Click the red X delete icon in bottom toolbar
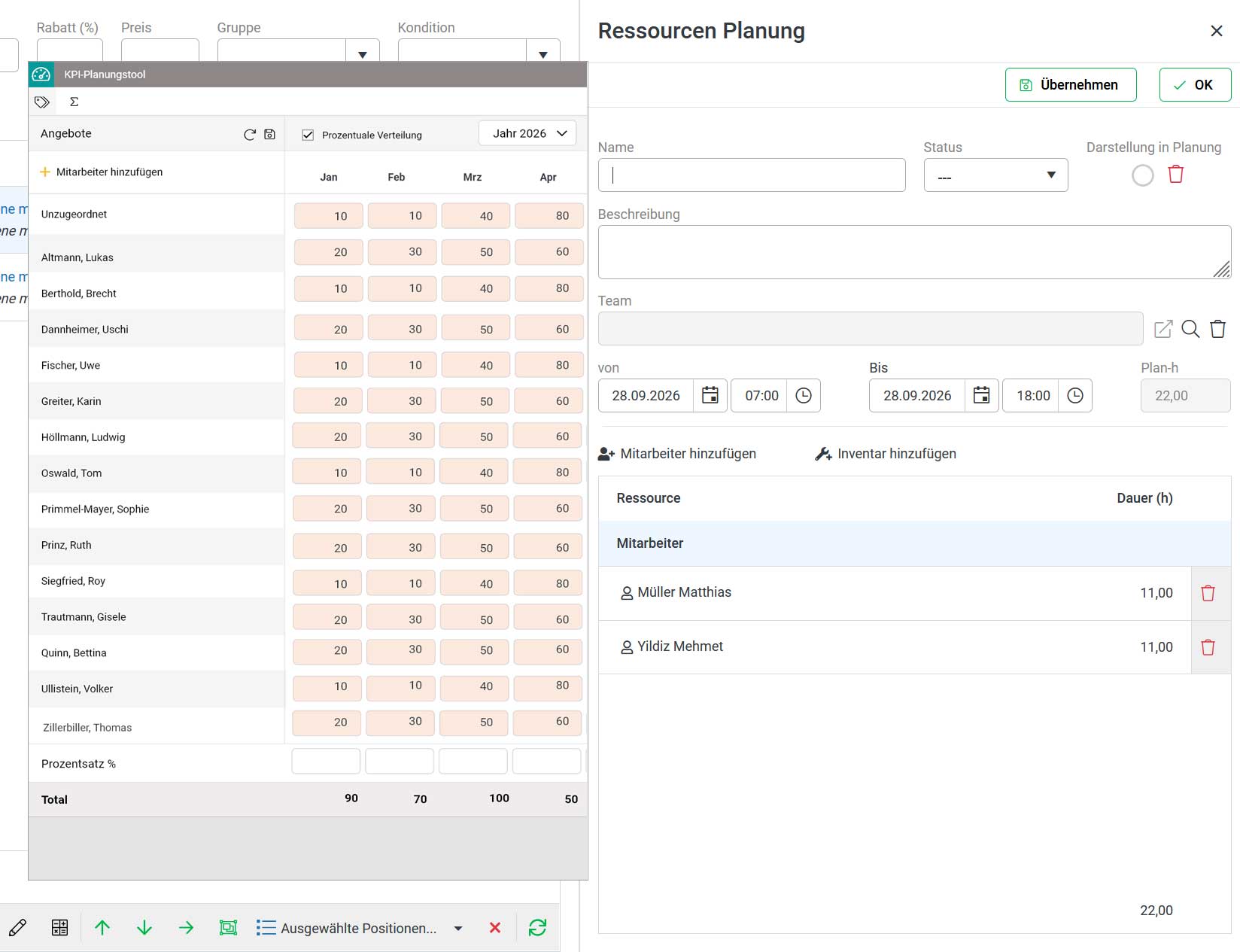1240x952 pixels. [x=495, y=928]
